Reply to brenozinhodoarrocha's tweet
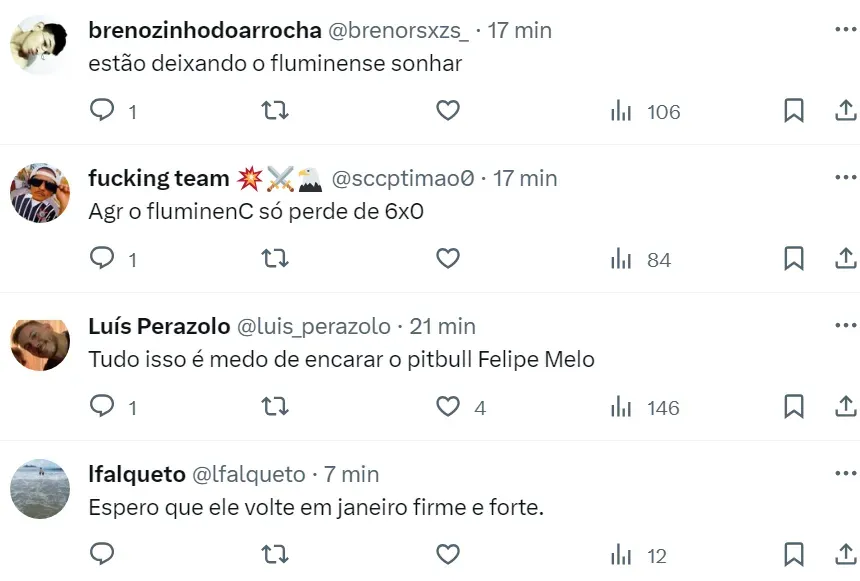Viewport: 860px width, 581px height. click(103, 111)
